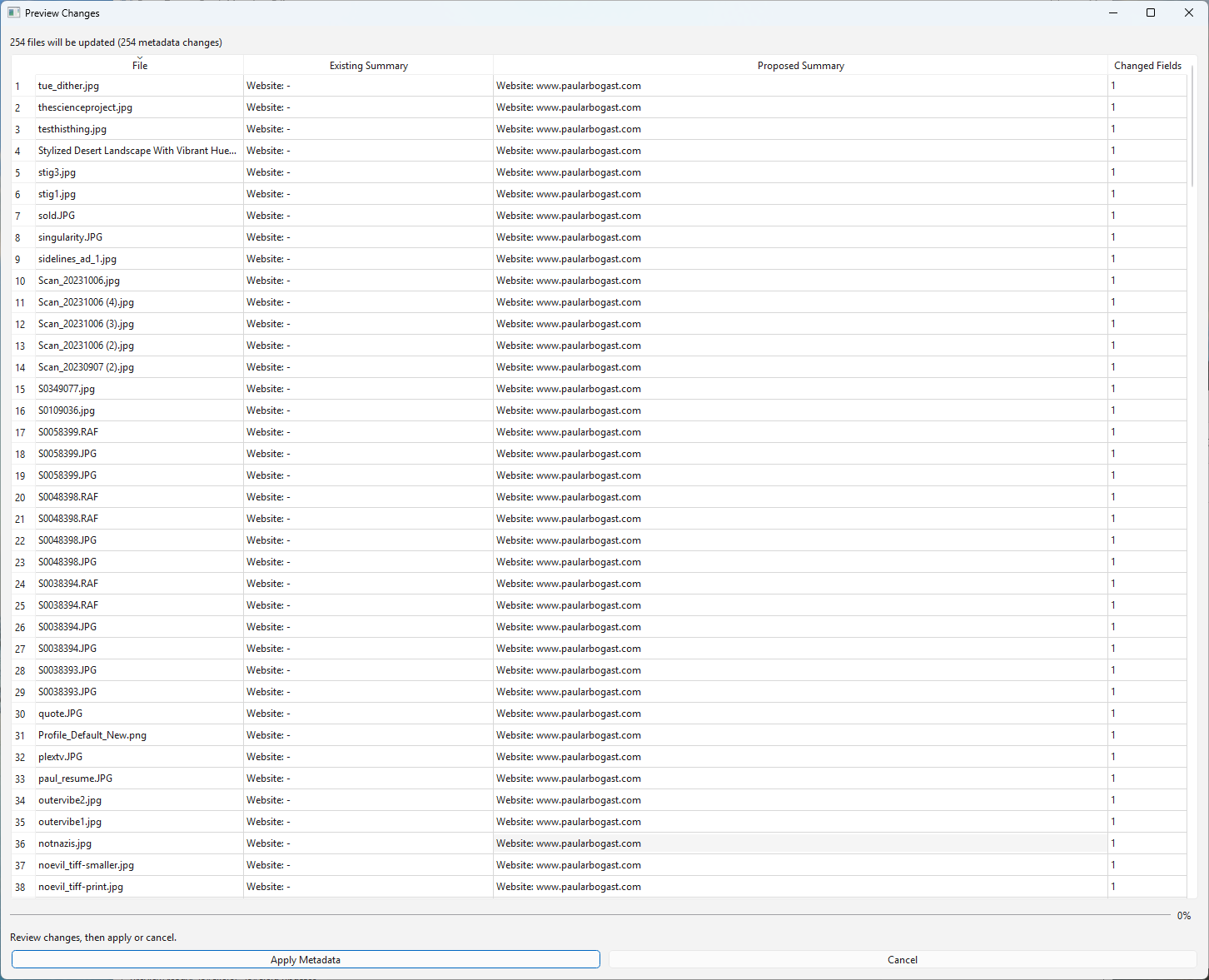Sort the list by the File column
1209x980 pixels.
pyautogui.click(x=139, y=65)
